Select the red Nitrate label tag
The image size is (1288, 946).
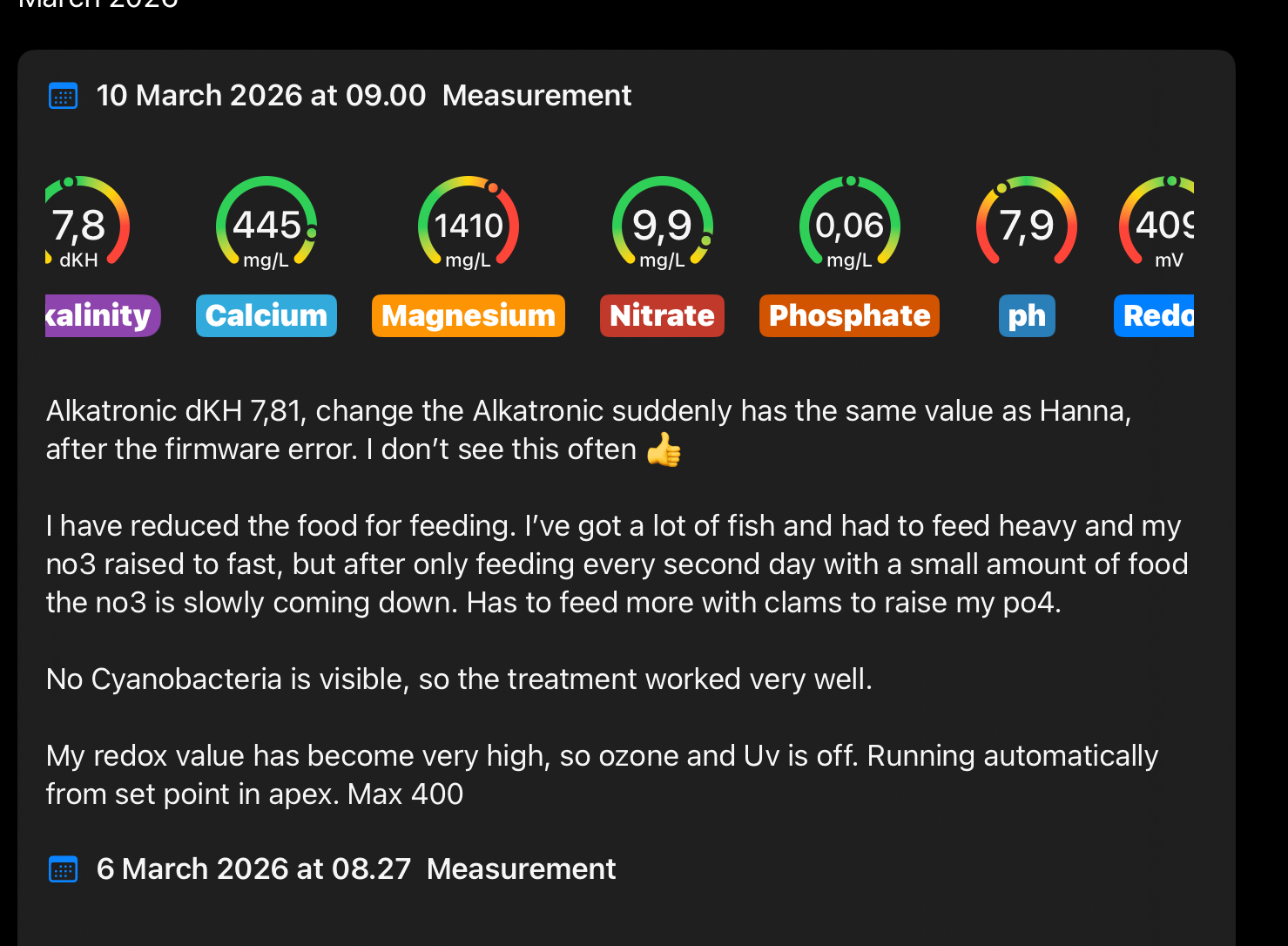pyautogui.click(x=662, y=315)
